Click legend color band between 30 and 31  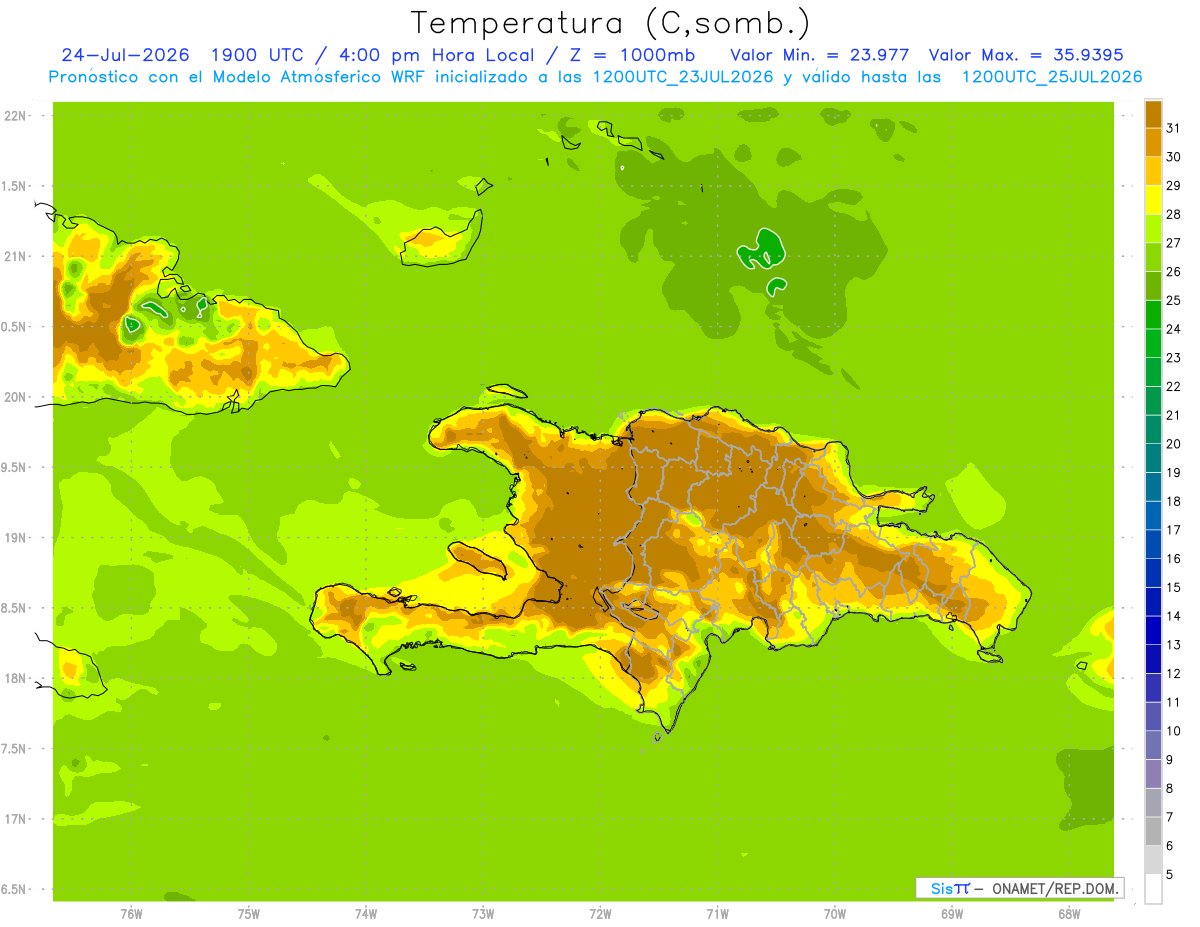point(1153,142)
